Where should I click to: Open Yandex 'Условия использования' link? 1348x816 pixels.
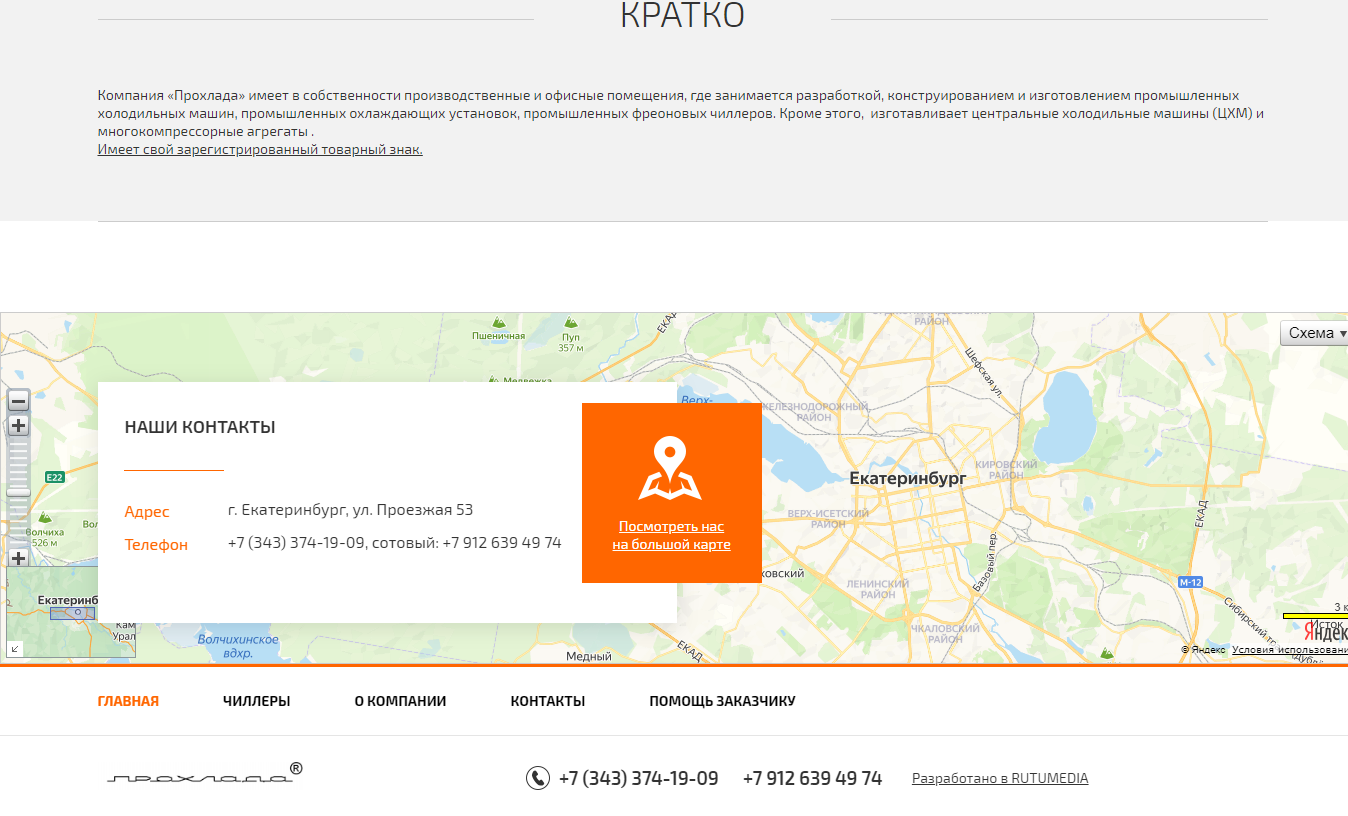[x=1290, y=650]
